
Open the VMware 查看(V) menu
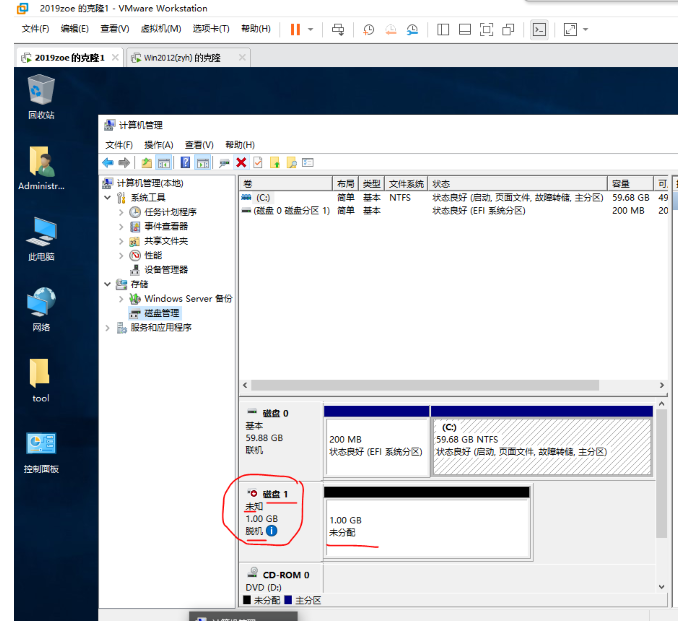(x=114, y=29)
